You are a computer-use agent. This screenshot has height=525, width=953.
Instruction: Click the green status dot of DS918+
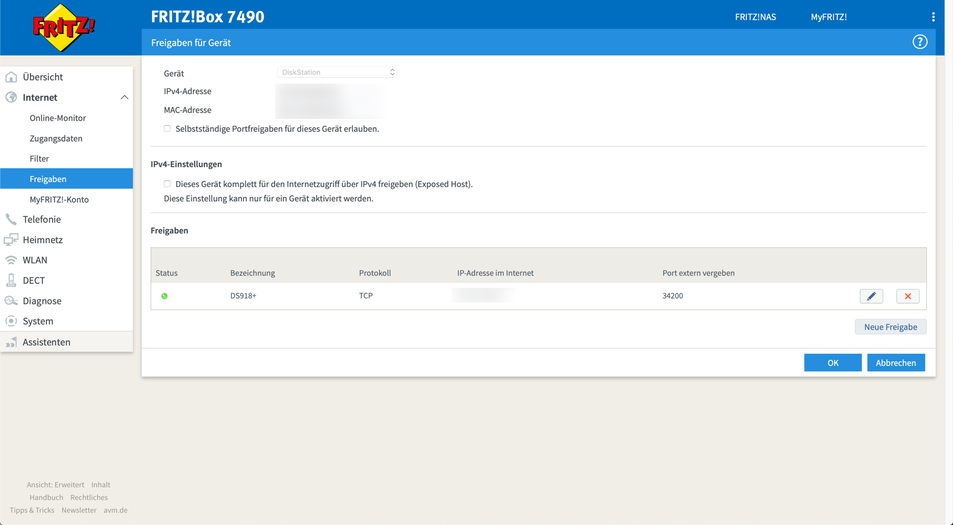164,296
